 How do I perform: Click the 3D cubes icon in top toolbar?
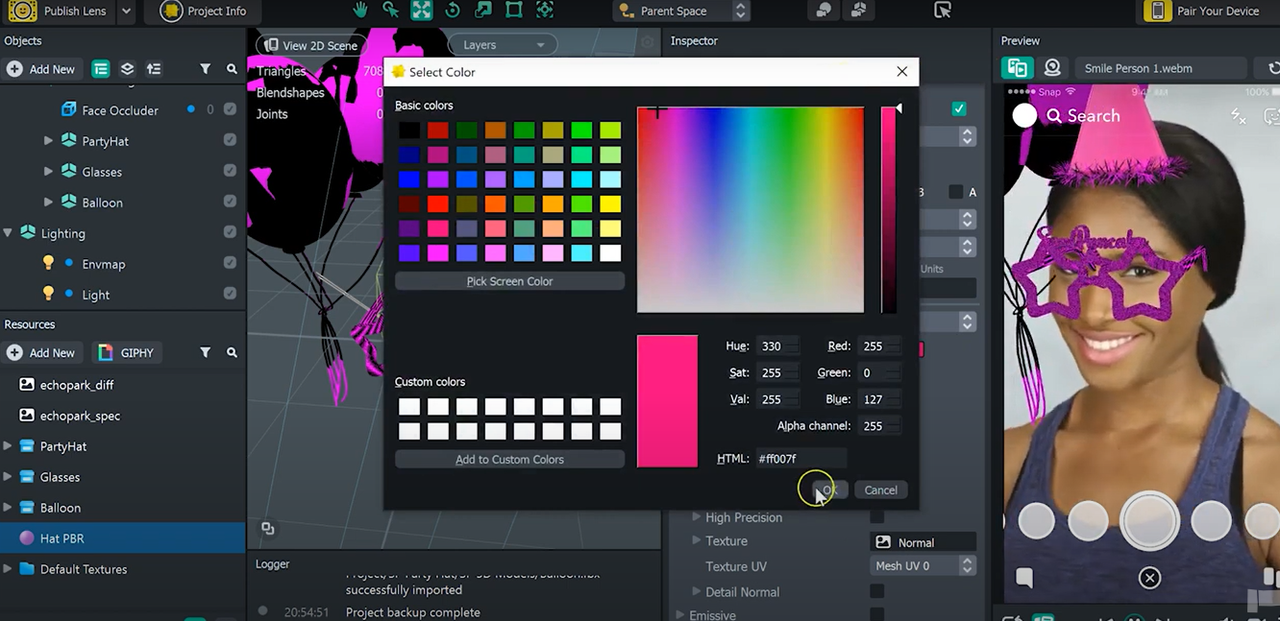coord(858,10)
